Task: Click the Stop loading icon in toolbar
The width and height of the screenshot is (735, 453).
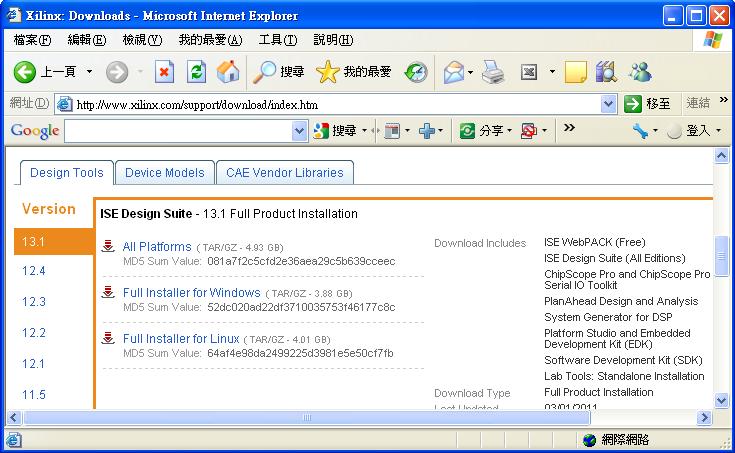Action: pyautogui.click(x=165, y=71)
